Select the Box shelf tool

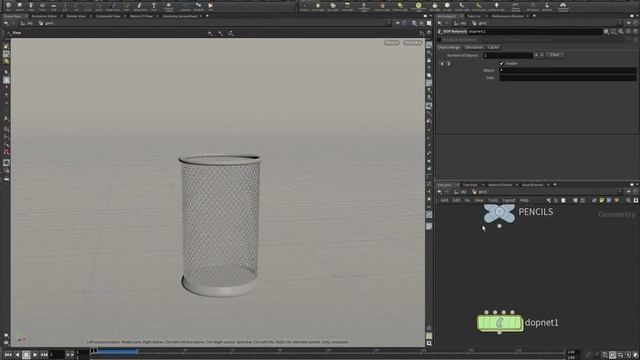click(8, 6)
